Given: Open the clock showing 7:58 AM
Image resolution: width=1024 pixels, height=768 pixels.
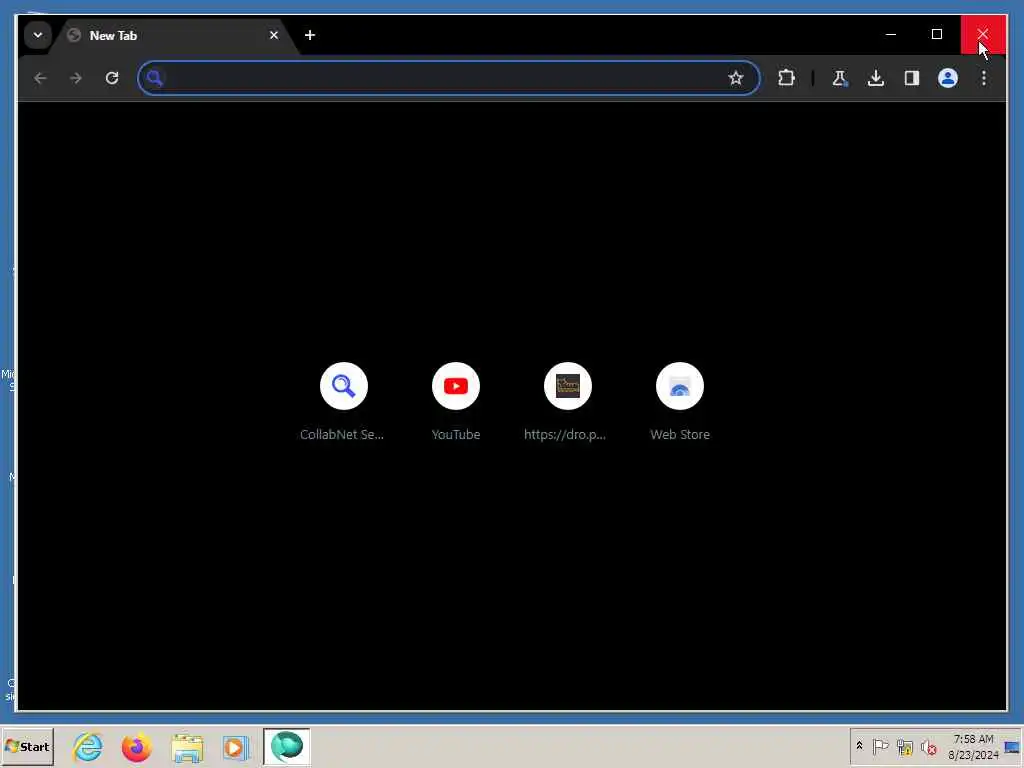Looking at the screenshot, I should (x=973, y=746).
